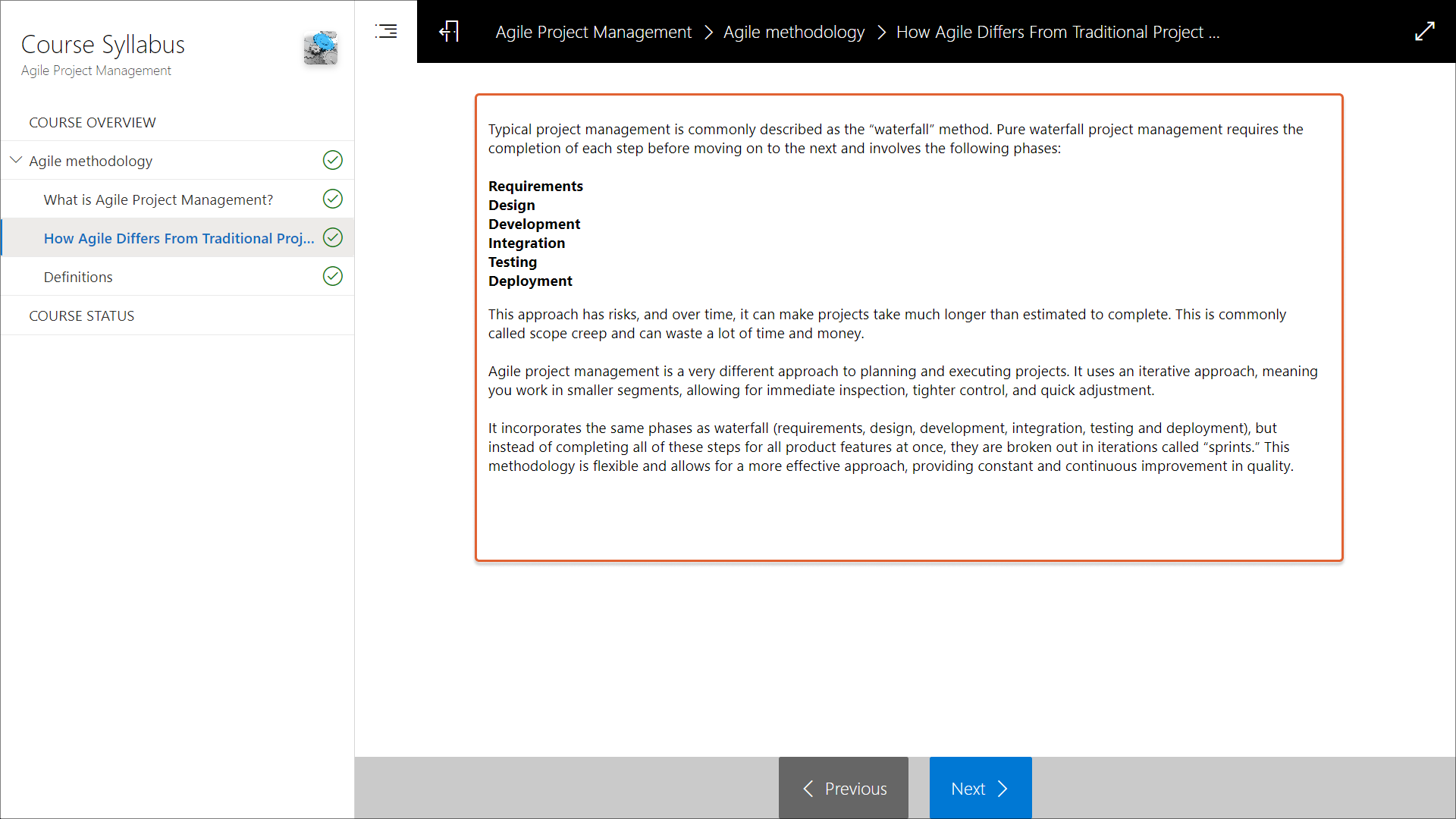Click the course logo image in sidebar

point(321,49)
